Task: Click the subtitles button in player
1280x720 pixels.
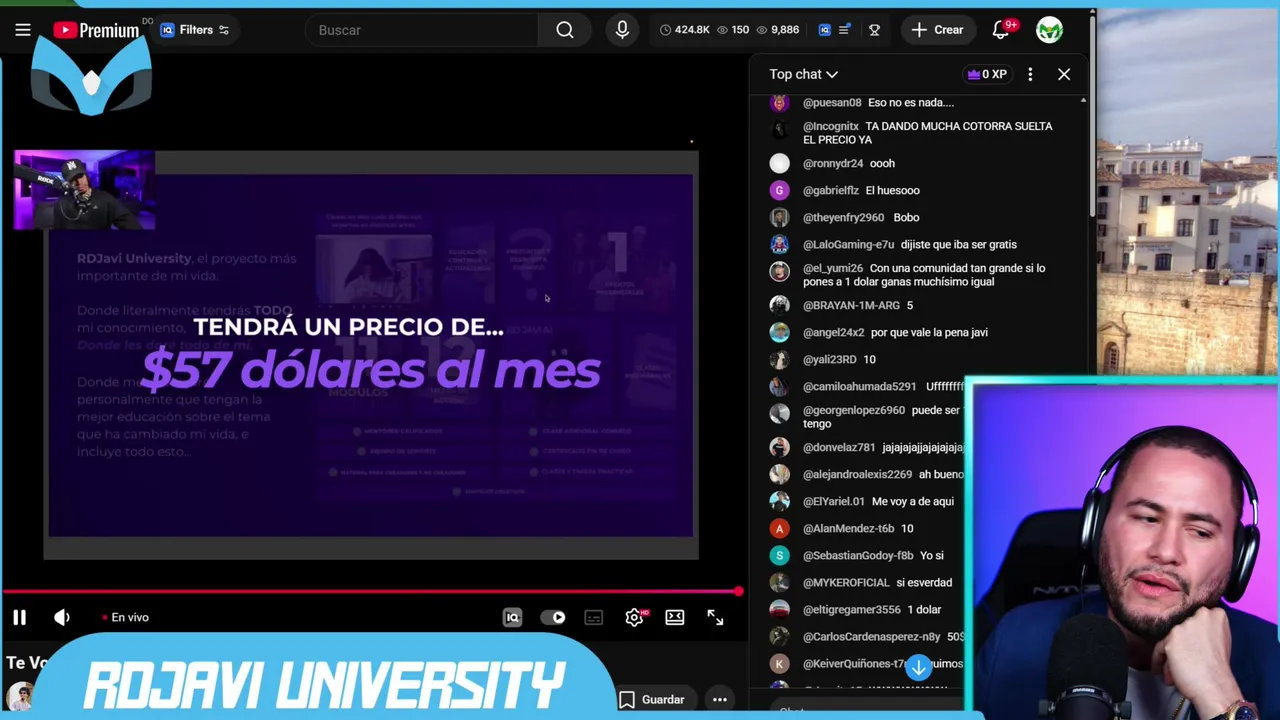Action: 594,617
